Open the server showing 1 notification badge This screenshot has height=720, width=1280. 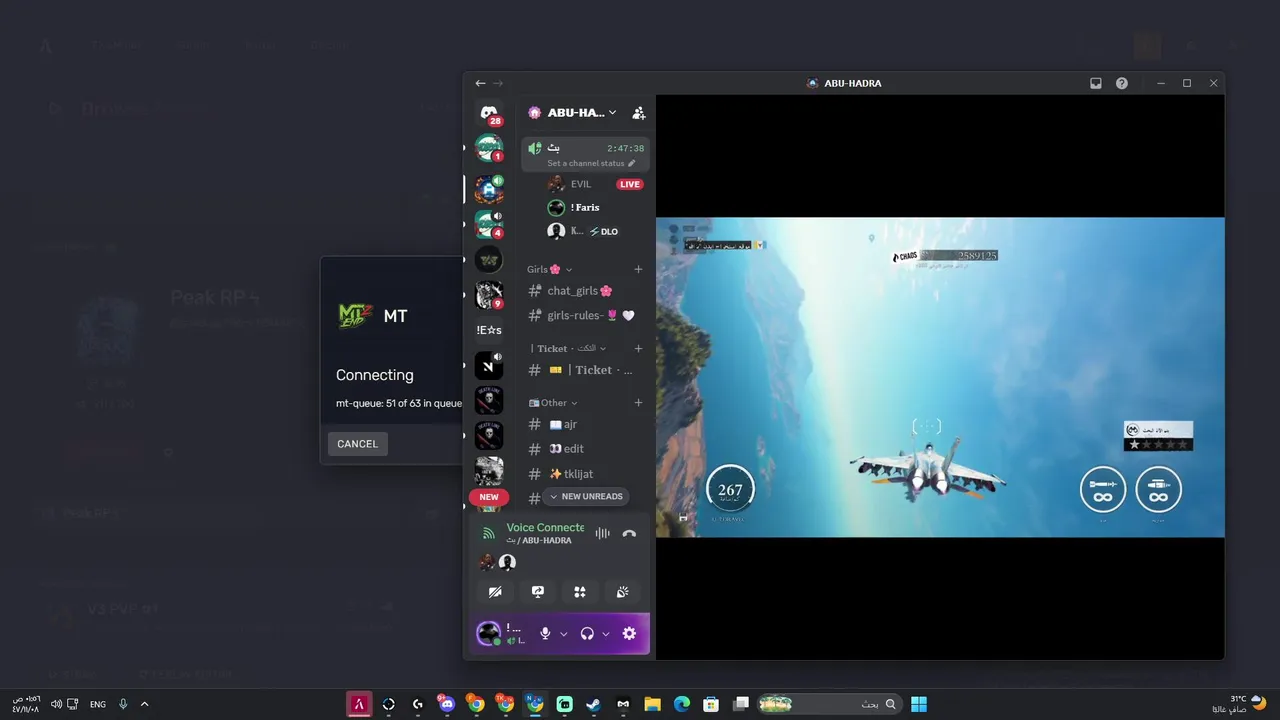(489, 148)
